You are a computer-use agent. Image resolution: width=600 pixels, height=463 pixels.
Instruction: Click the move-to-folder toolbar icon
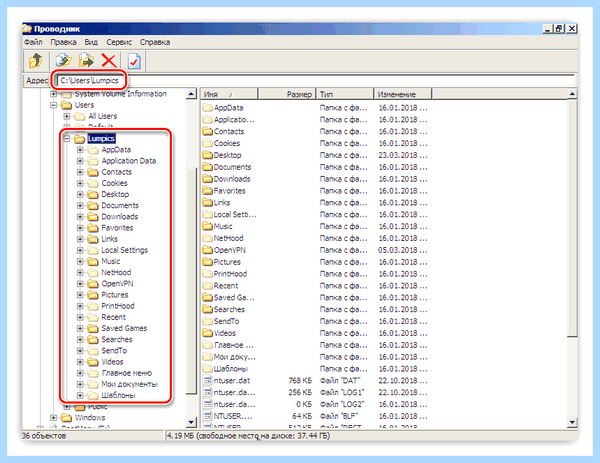coord(86,60)
